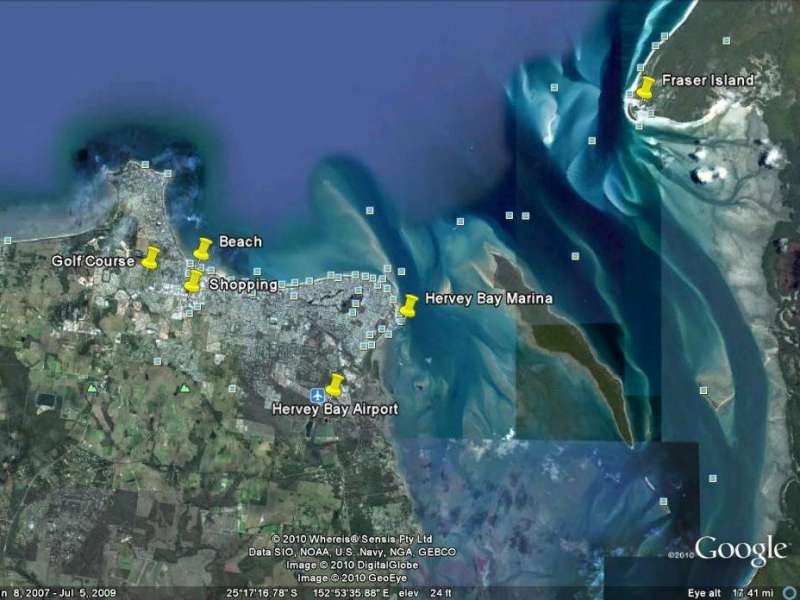Select the Beach yellow pushpin marker
Image resolution: width=800 pixels, height=600 pixels.
[x=203, y=248]
